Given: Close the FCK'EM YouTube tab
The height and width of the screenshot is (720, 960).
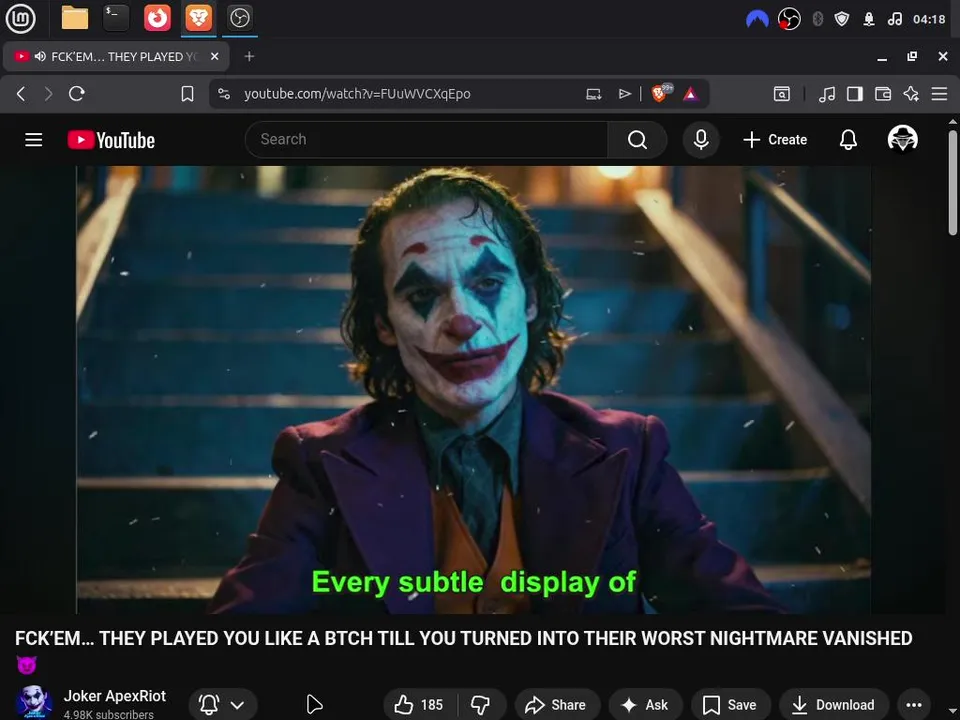Looking at the screenshot, I should 214,56.
